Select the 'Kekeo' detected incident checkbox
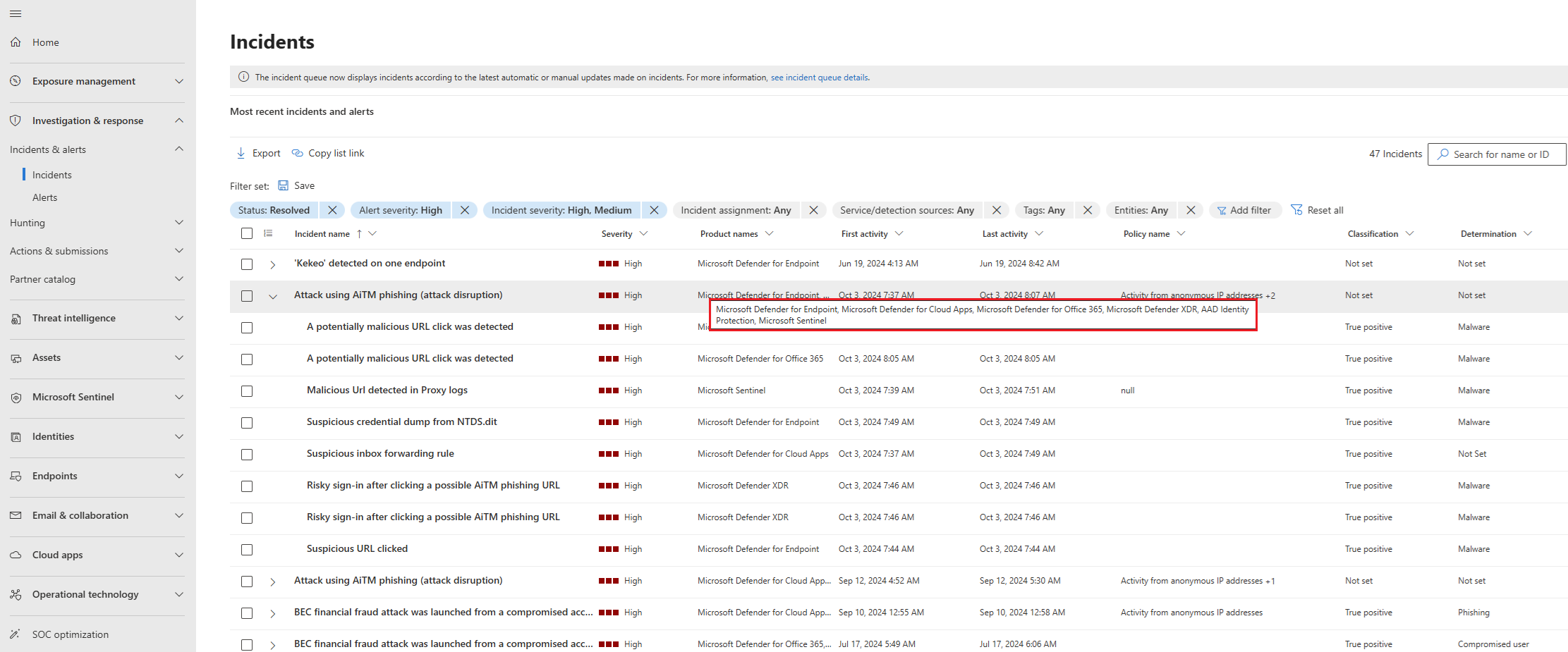Image resolution: width=1568 pixels, height=652 pixels. point(247,264)
